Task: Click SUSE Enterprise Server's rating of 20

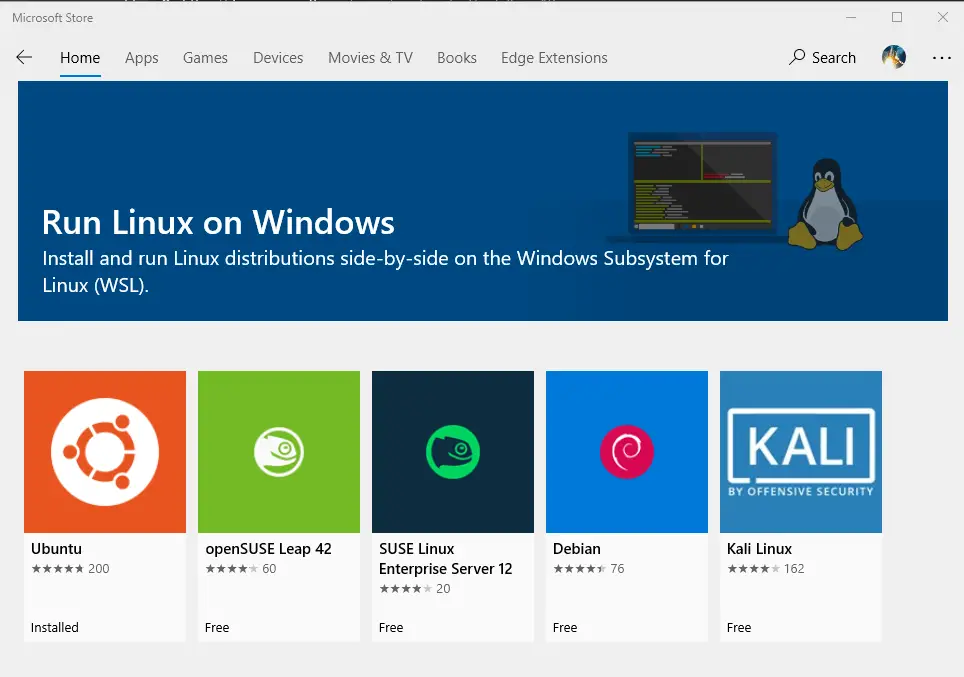Action: tap(415, 588)
